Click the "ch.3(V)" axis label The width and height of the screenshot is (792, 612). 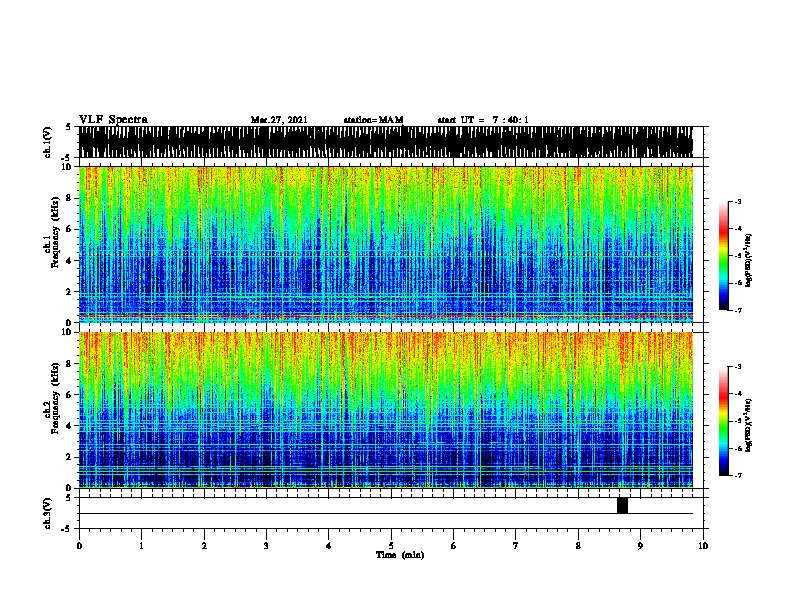point(48,513)
